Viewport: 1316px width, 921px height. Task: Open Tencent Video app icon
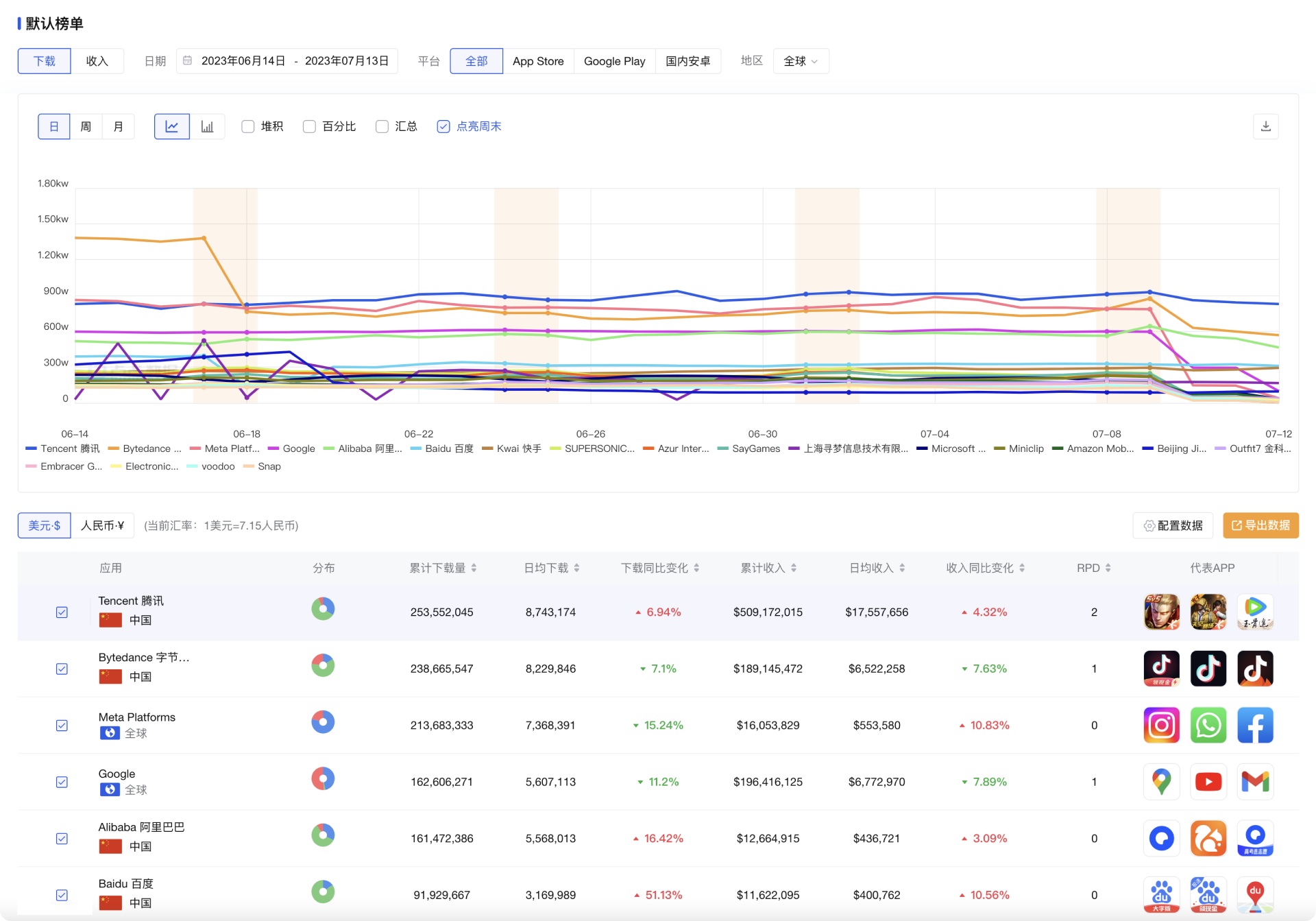1255,612
